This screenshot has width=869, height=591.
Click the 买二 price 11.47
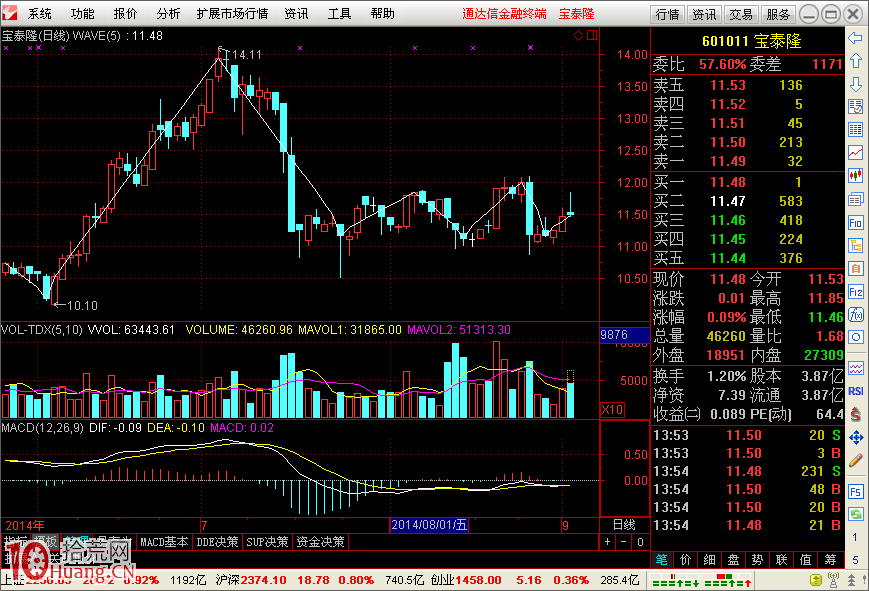click(x=728, y=201)
